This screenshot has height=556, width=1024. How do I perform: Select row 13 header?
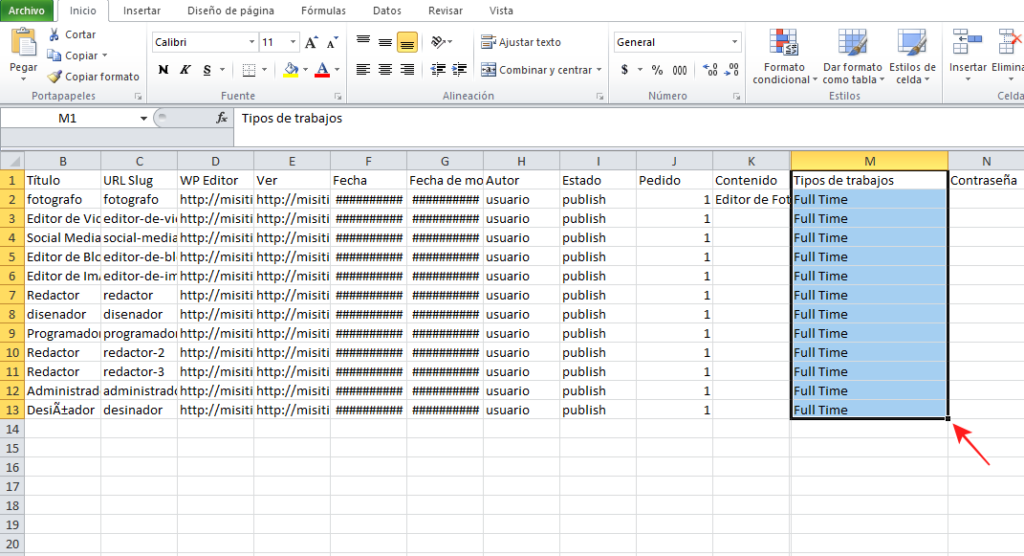point(12,410)
